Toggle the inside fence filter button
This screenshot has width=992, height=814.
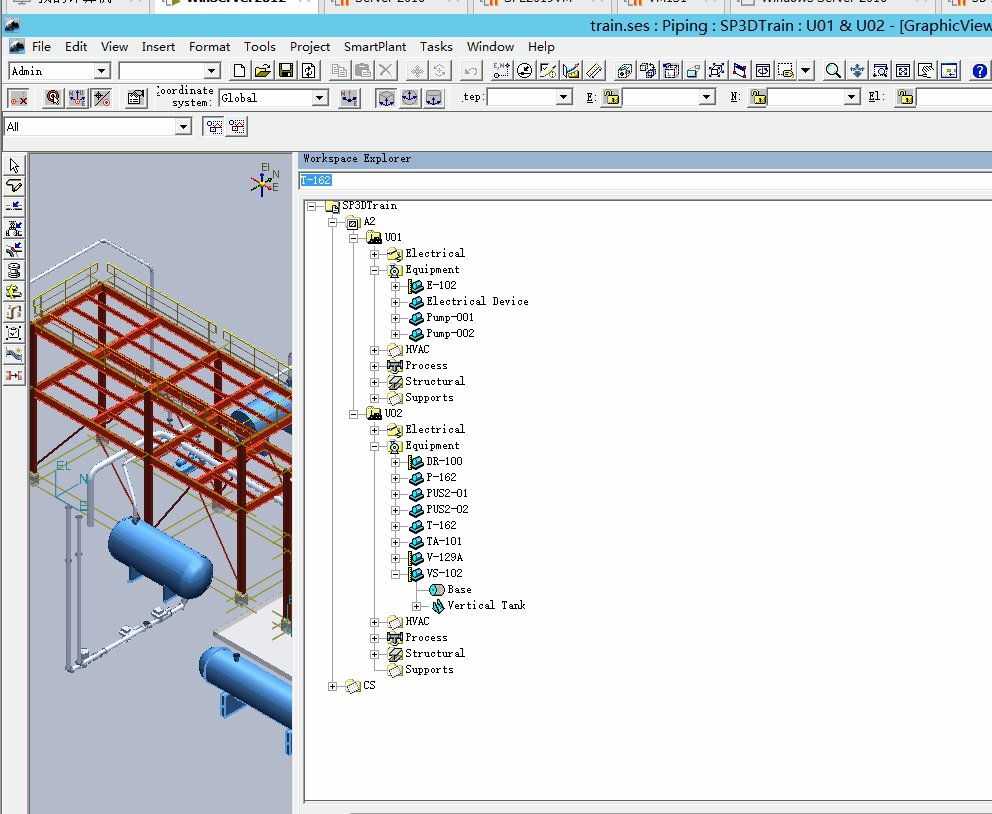point(214,126)
